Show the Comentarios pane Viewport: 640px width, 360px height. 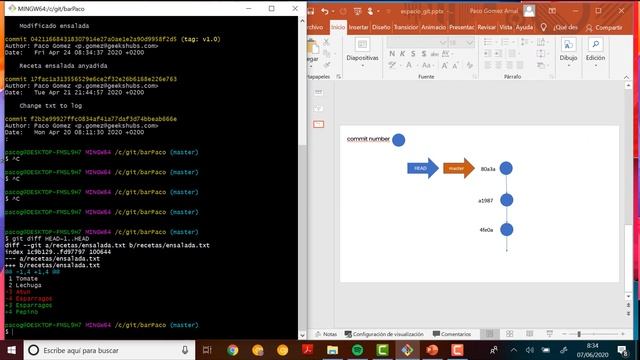click(x=452, y=334)
